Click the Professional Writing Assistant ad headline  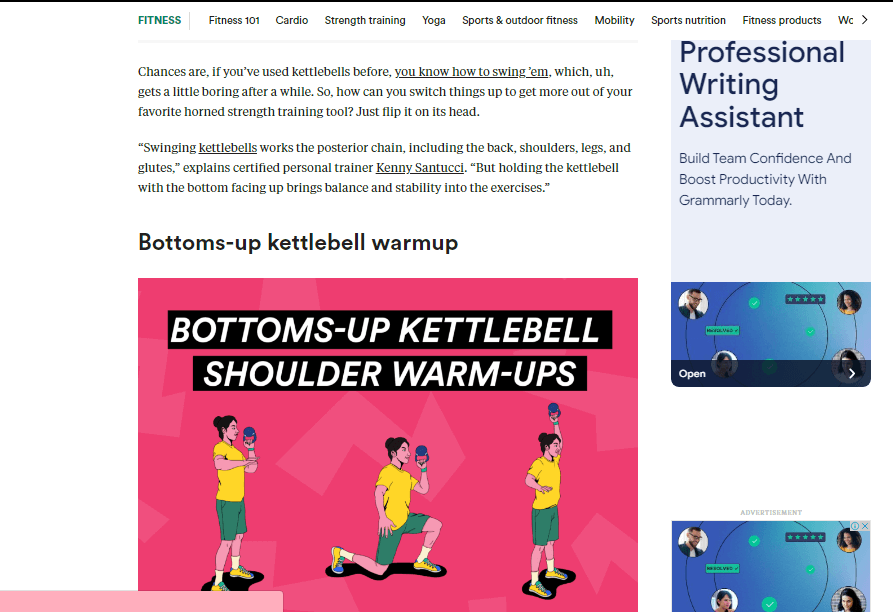pos(761,85)
